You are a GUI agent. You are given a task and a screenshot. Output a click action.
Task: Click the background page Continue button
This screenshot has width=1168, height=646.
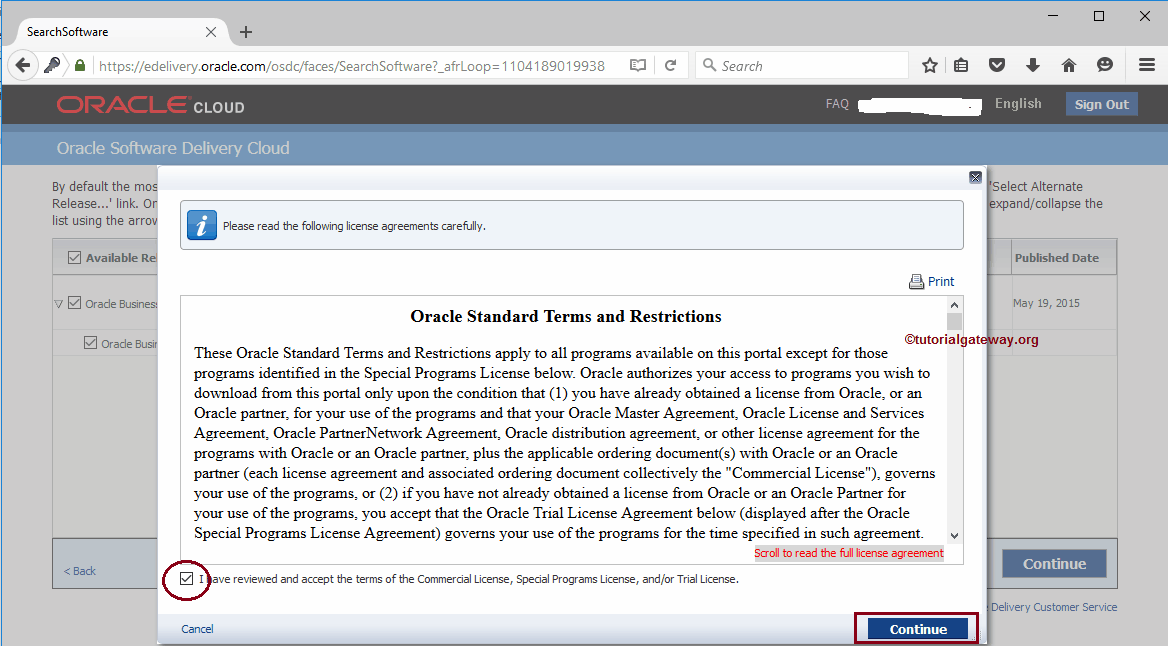point(1054,564)
